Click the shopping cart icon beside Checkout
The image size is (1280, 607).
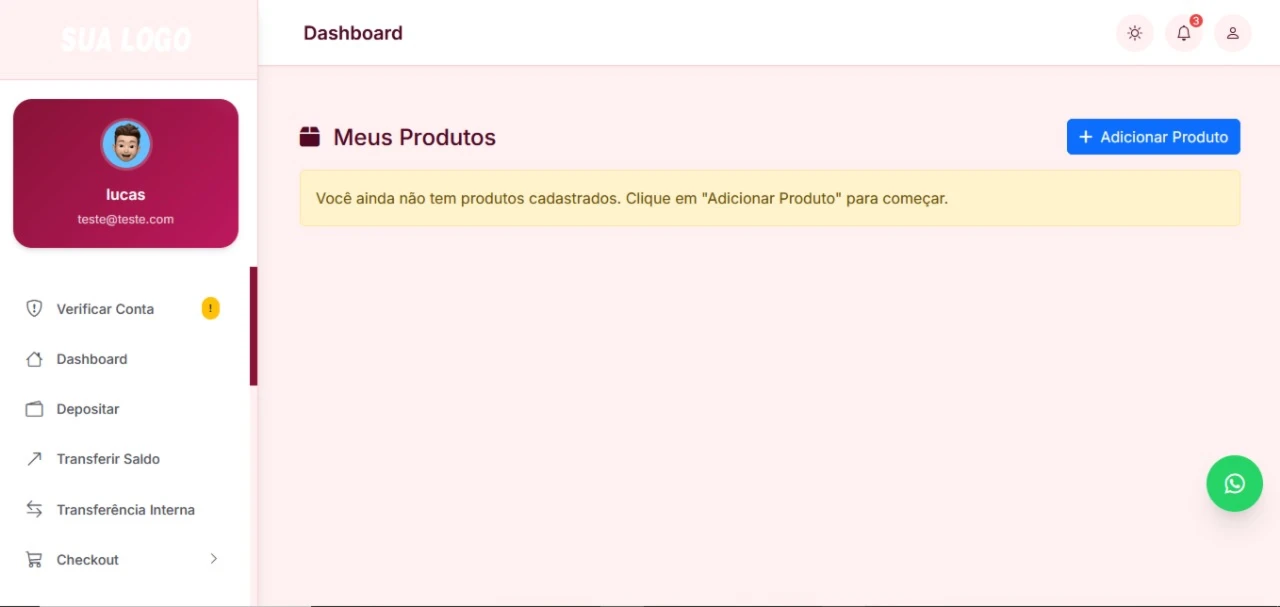(34, 560)
